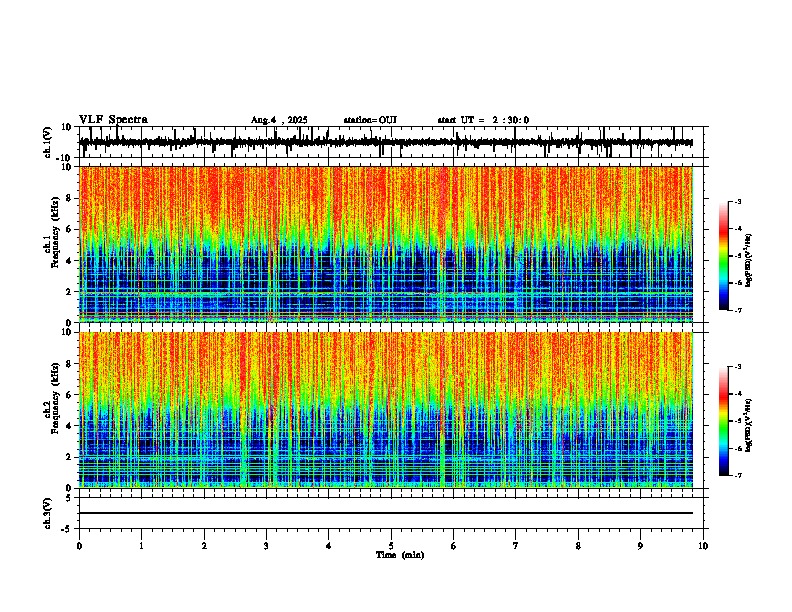Image resolution: width=792 pixels, height=612 pixels.
Task: Click the "-7" label of ch.2 color bar
Action: pos(737,476)
